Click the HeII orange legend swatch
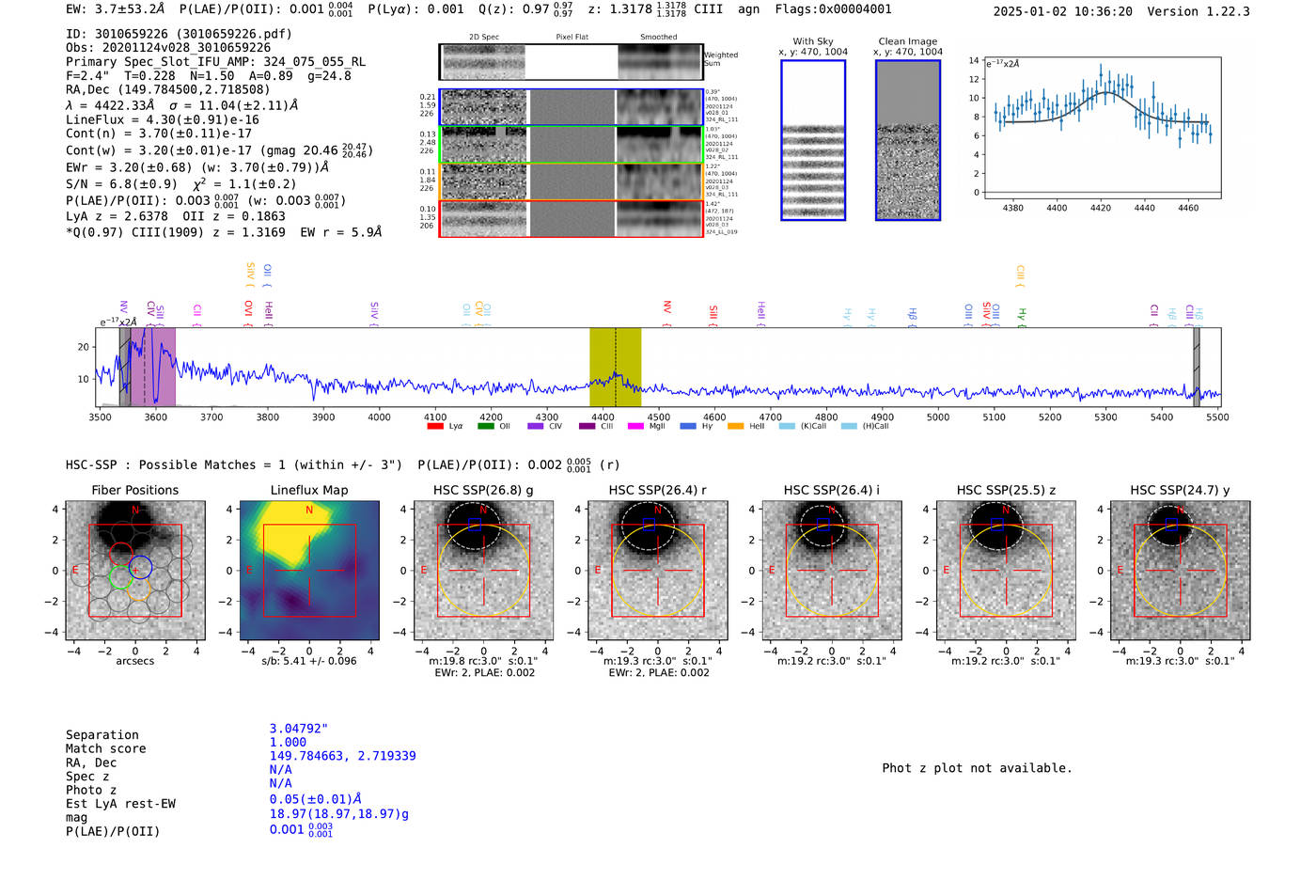The width and height of the screenshot is (1316, 896). [735, 426]
